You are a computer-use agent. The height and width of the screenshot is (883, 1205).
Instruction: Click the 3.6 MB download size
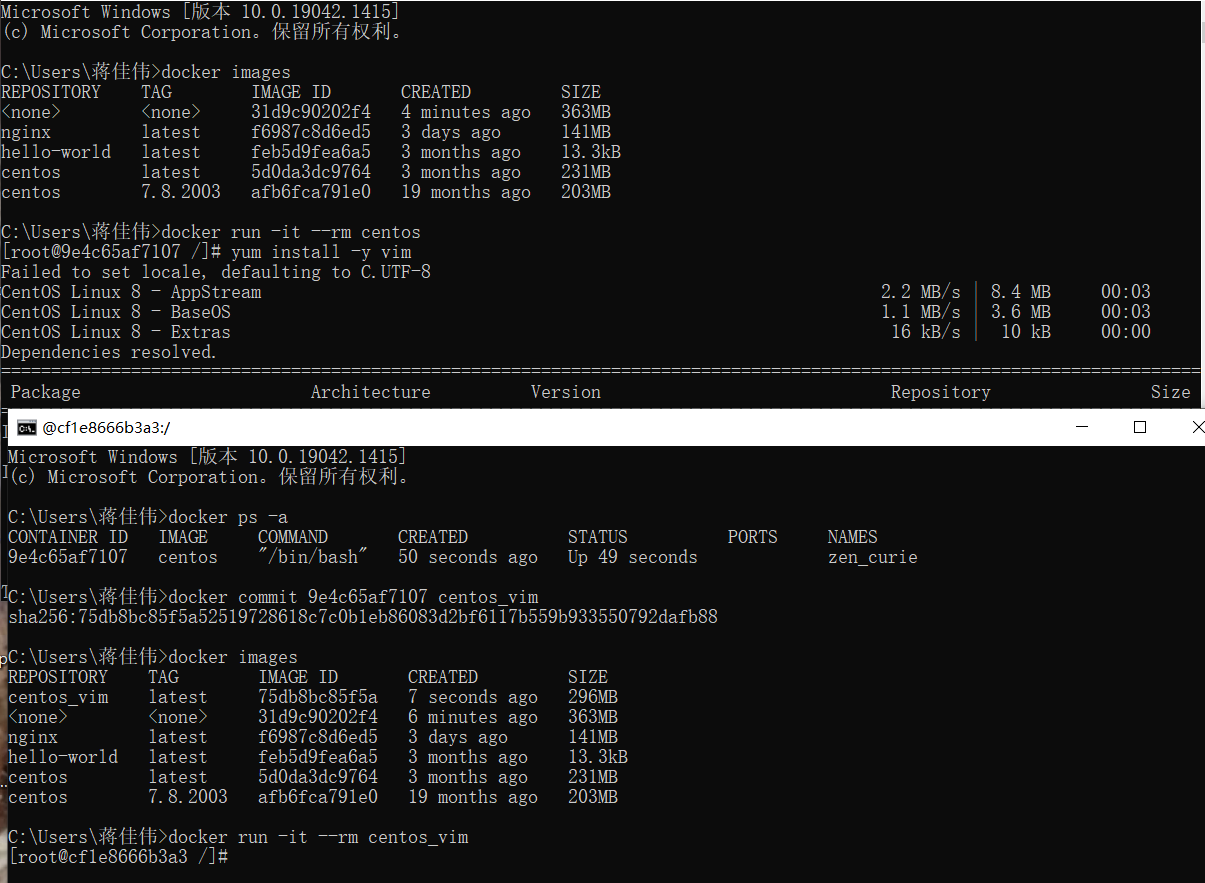coord(1021,312)
